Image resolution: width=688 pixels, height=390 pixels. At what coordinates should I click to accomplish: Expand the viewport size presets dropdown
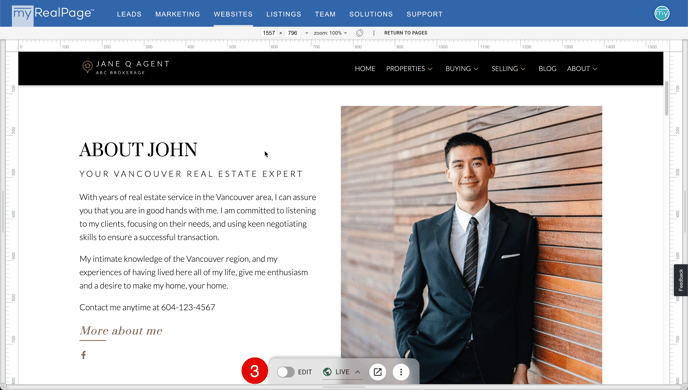click(306, 33)
